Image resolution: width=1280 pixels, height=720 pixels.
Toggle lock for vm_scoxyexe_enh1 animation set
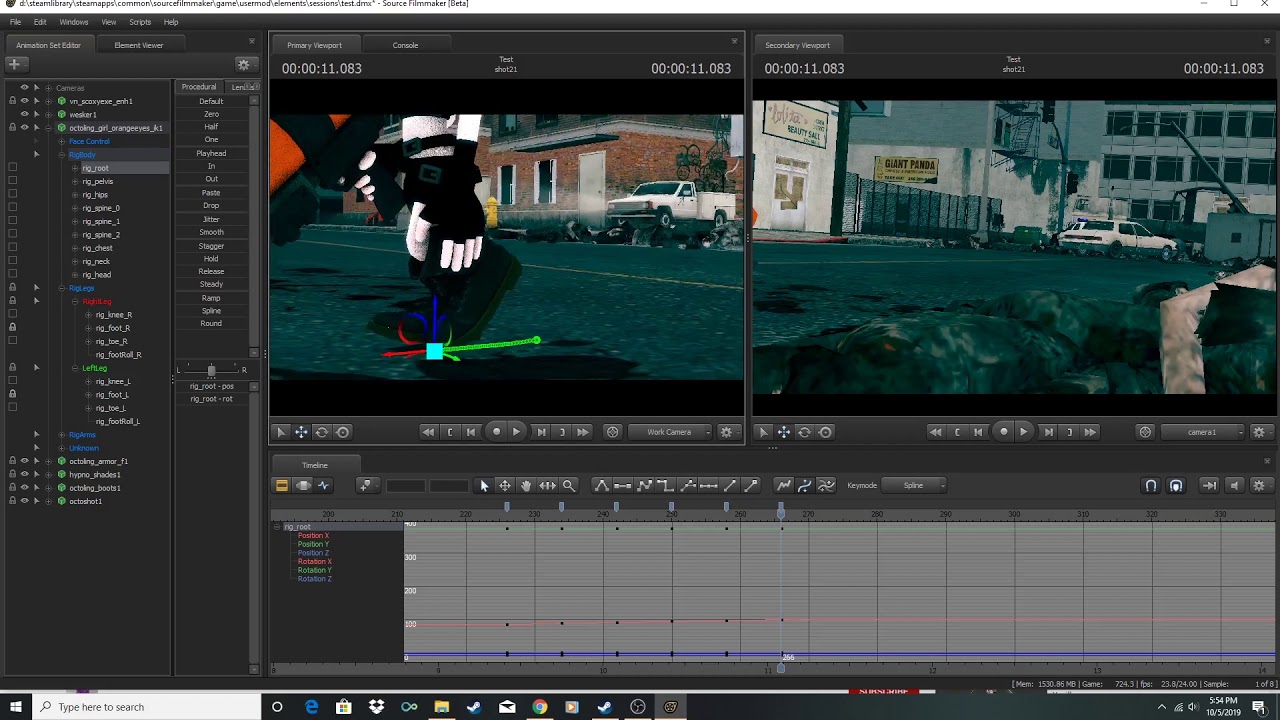(x=12, y=101)
